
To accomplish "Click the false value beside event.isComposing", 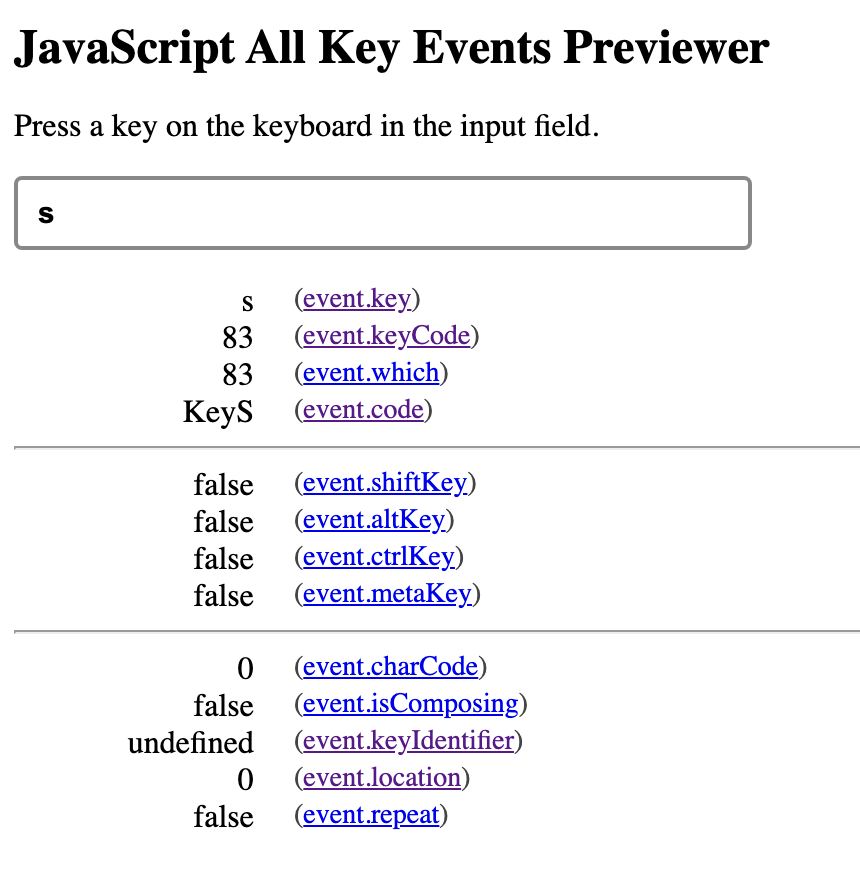I will coord(223,706).
